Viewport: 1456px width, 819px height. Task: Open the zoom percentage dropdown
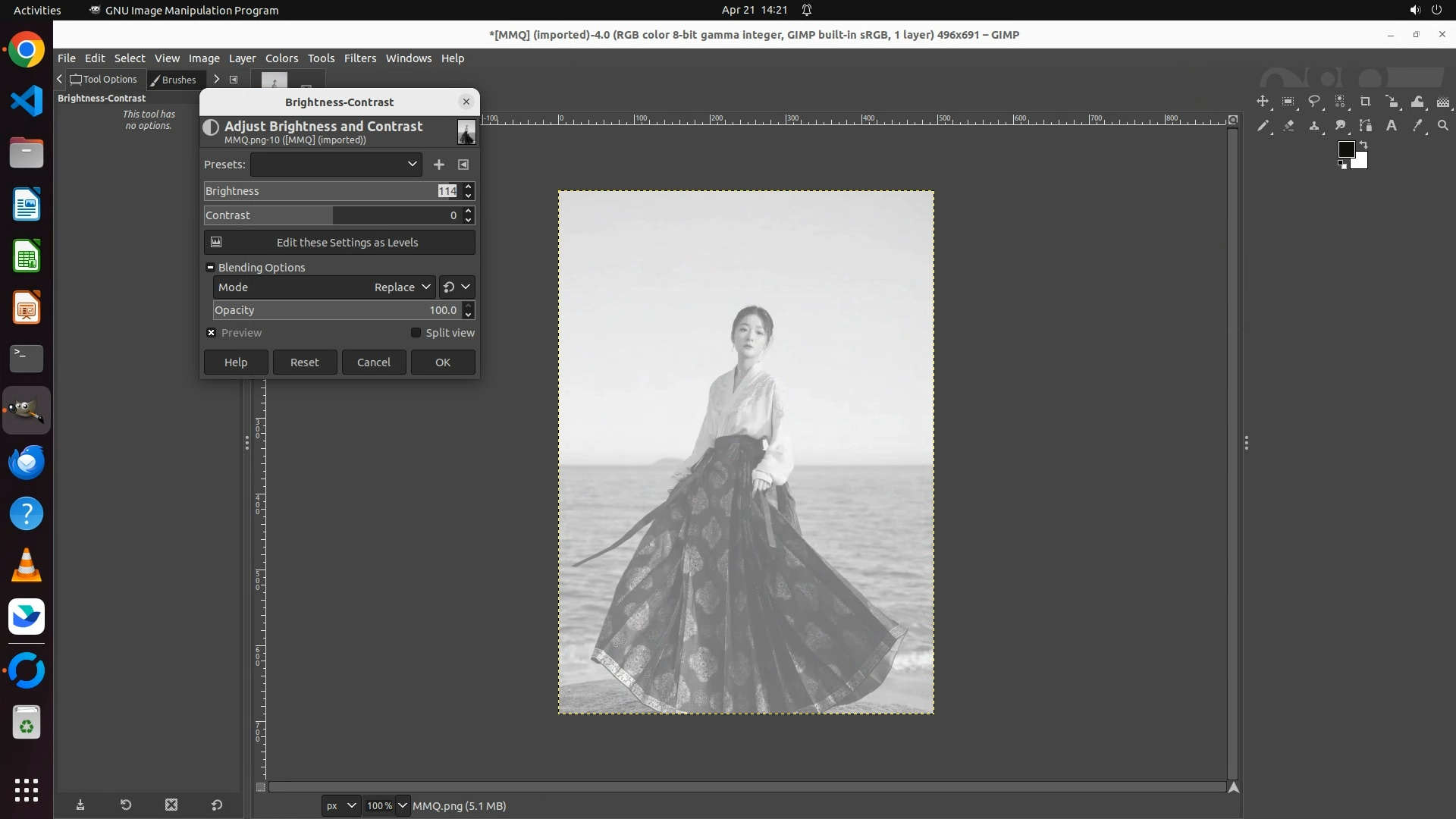coord(403,805)
